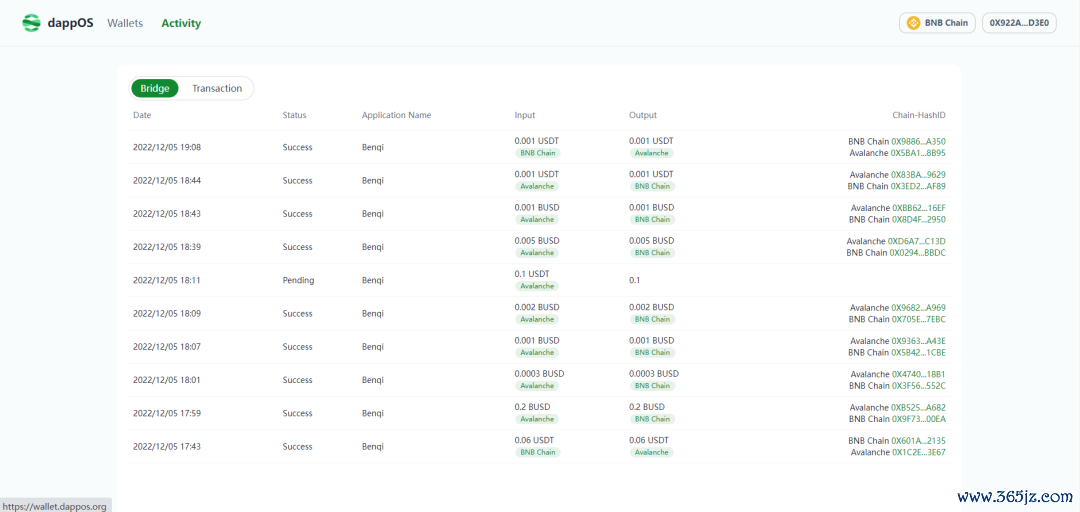1080x512 pixels.
Task: Click the Date column header
Action: click(142, 115)
